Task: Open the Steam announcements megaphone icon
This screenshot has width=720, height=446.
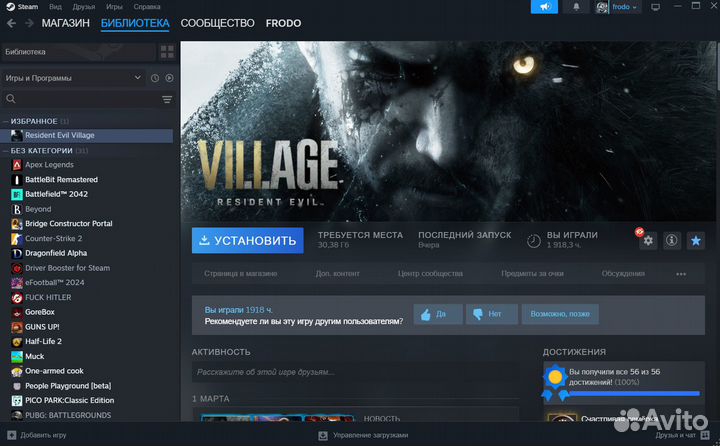Action: pos(544,7)
